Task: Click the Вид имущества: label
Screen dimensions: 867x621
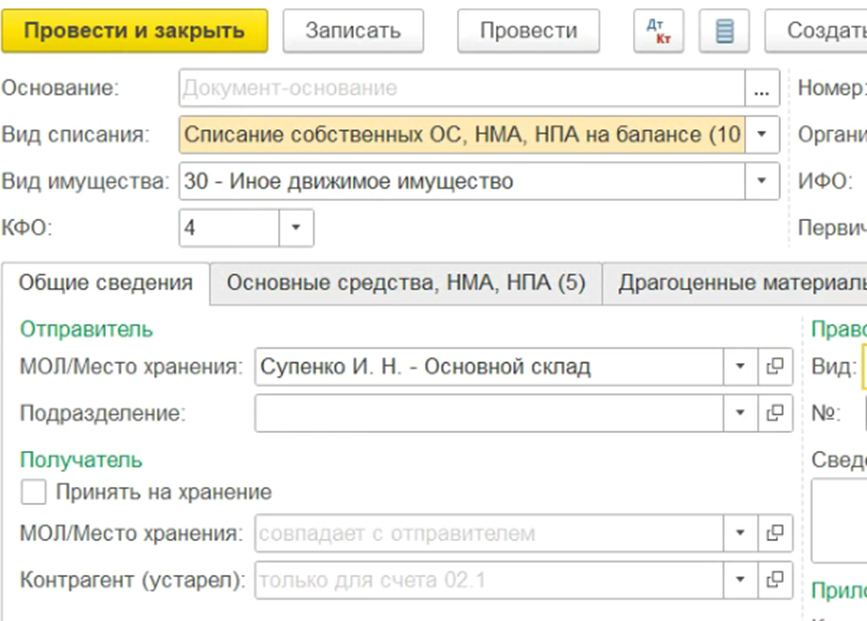Action: coord(85,181)
